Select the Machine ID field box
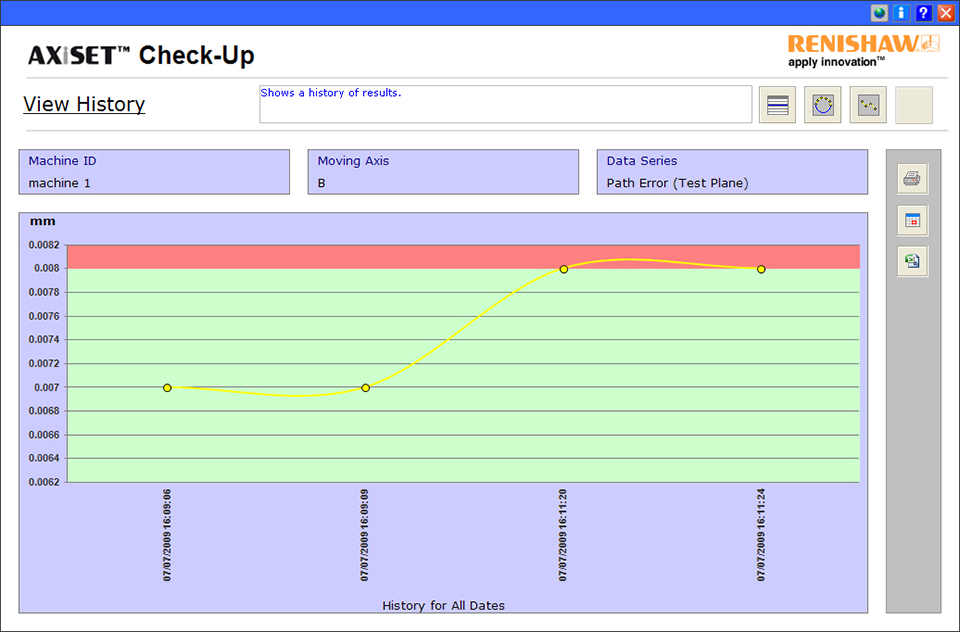 tap(154, 172)
